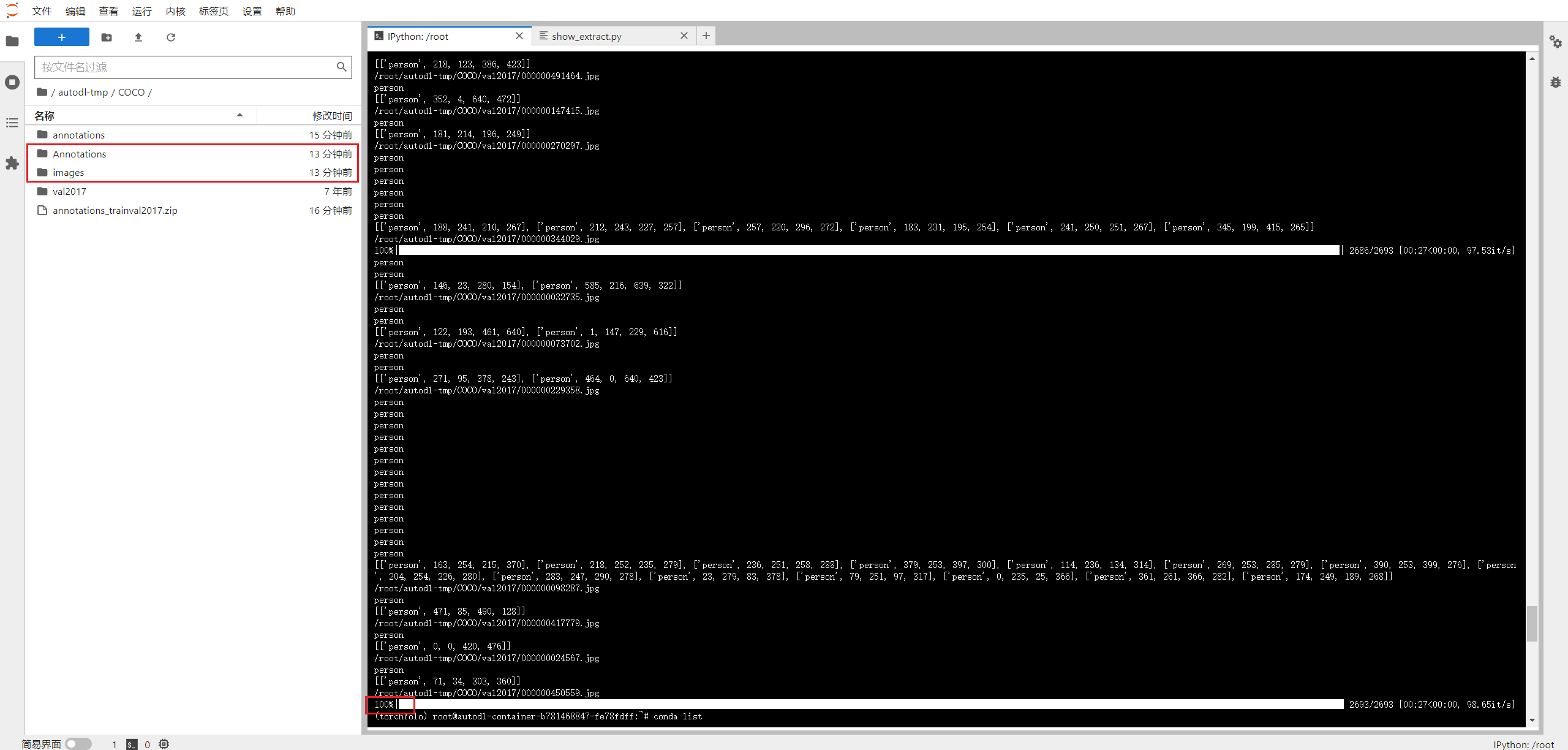Navigate to COCO in breadcrumb path
Viewport: 1568px width, 750px height.
[132, 92]
